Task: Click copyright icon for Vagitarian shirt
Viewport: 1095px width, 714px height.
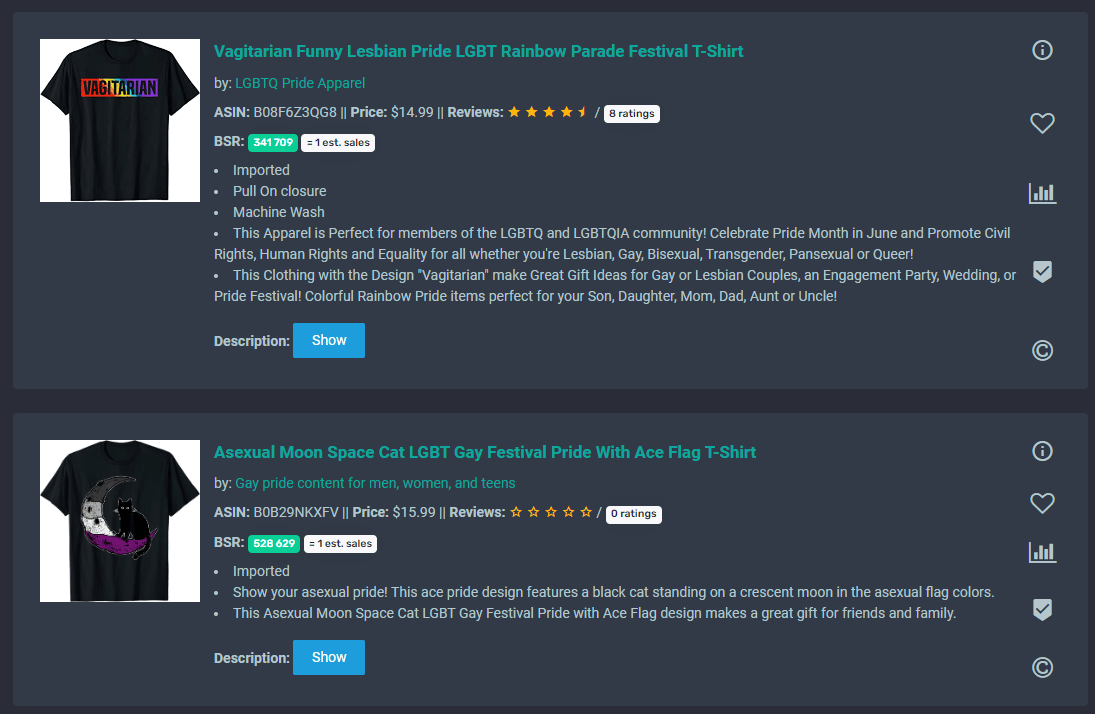Action: pyautogui.click(x=1042, y=351)
